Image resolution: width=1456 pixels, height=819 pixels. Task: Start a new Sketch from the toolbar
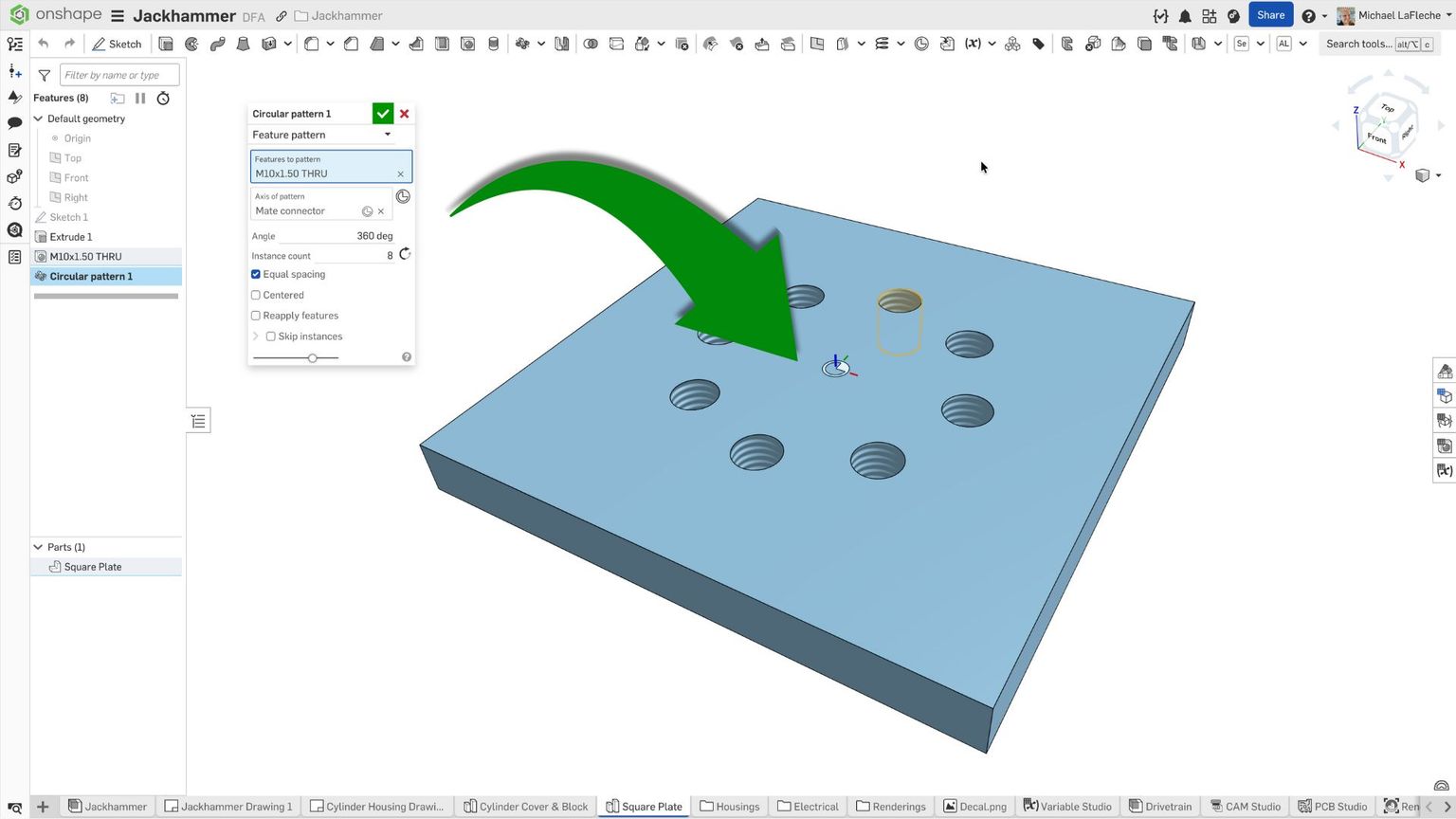118,44
